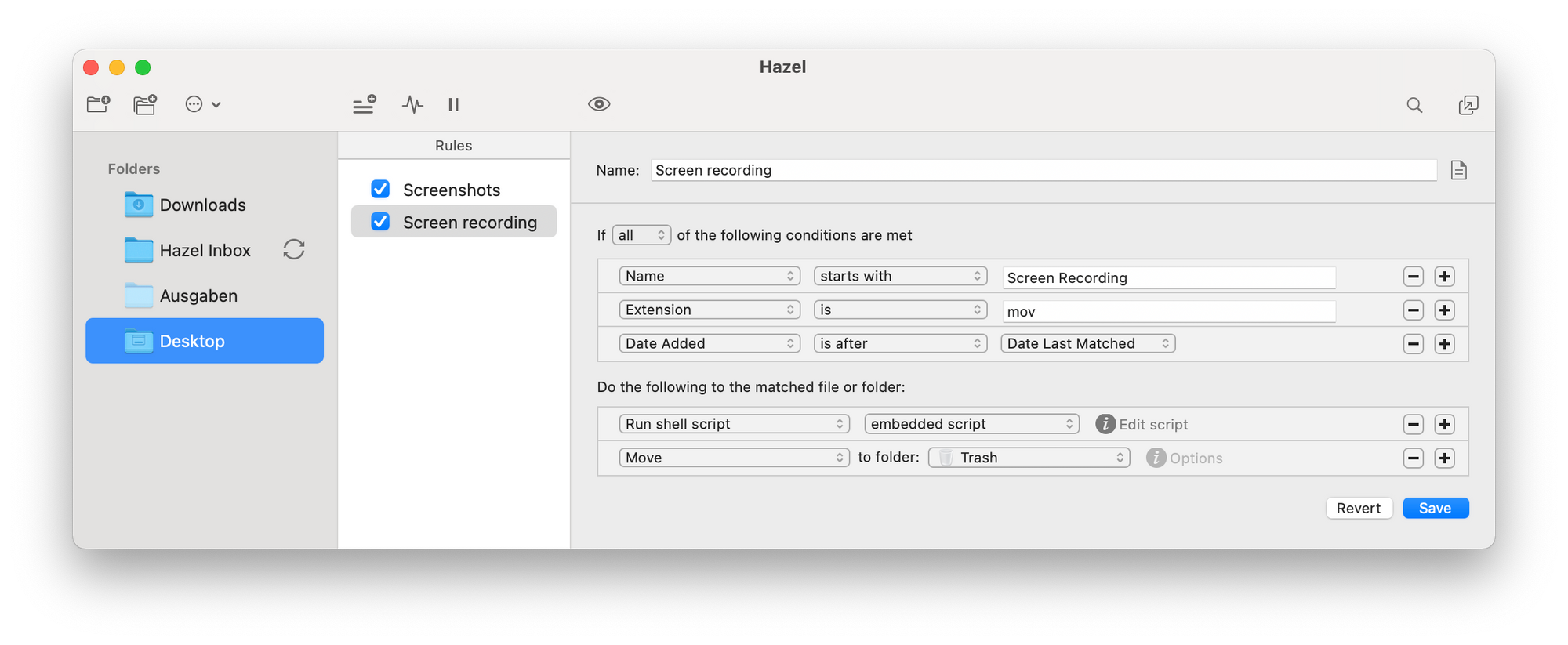Select the Downloads folder
The image size is (1568, 645).
(205, 205)
